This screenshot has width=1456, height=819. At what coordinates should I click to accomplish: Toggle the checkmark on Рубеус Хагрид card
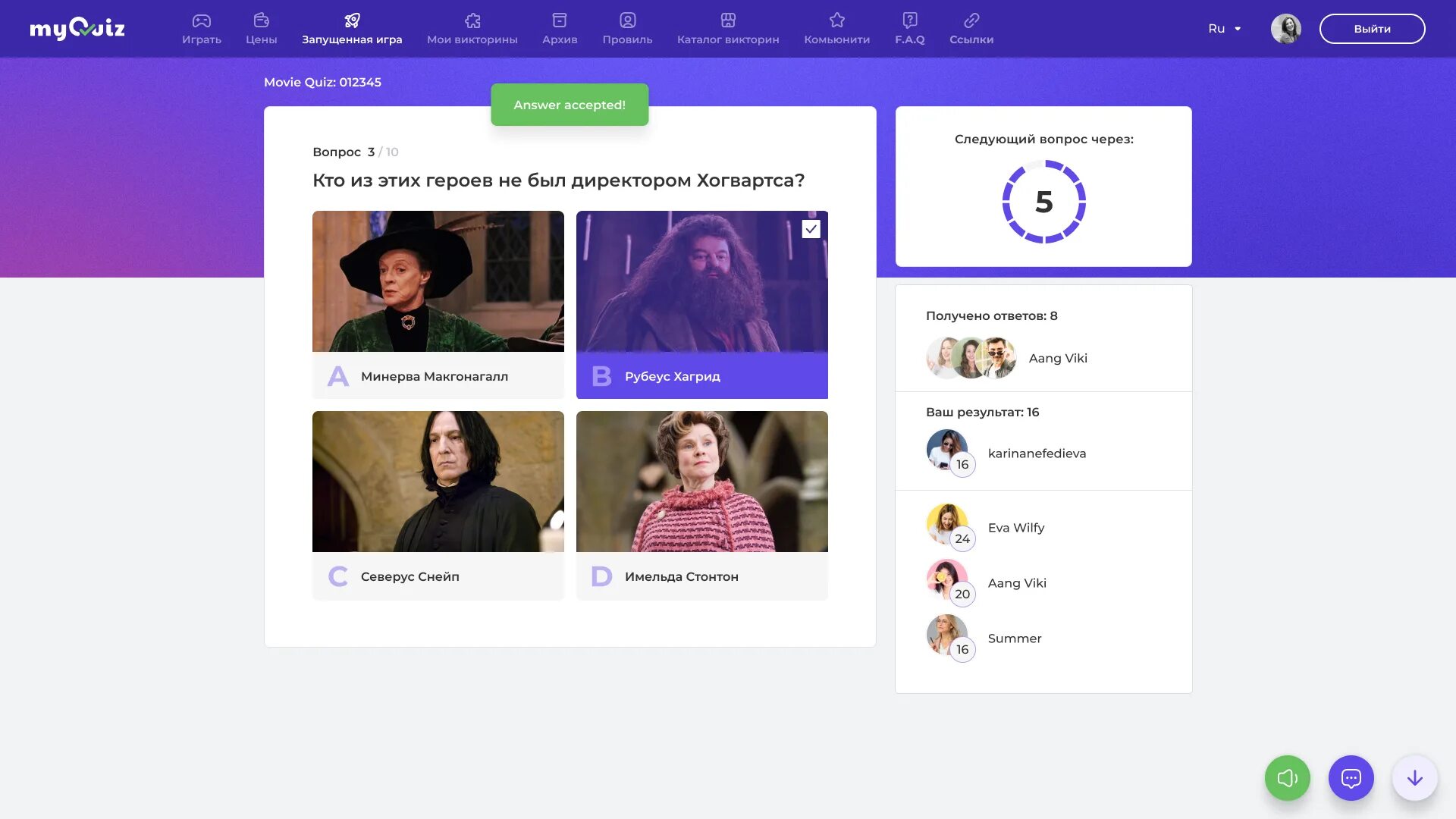coord(811,229)
